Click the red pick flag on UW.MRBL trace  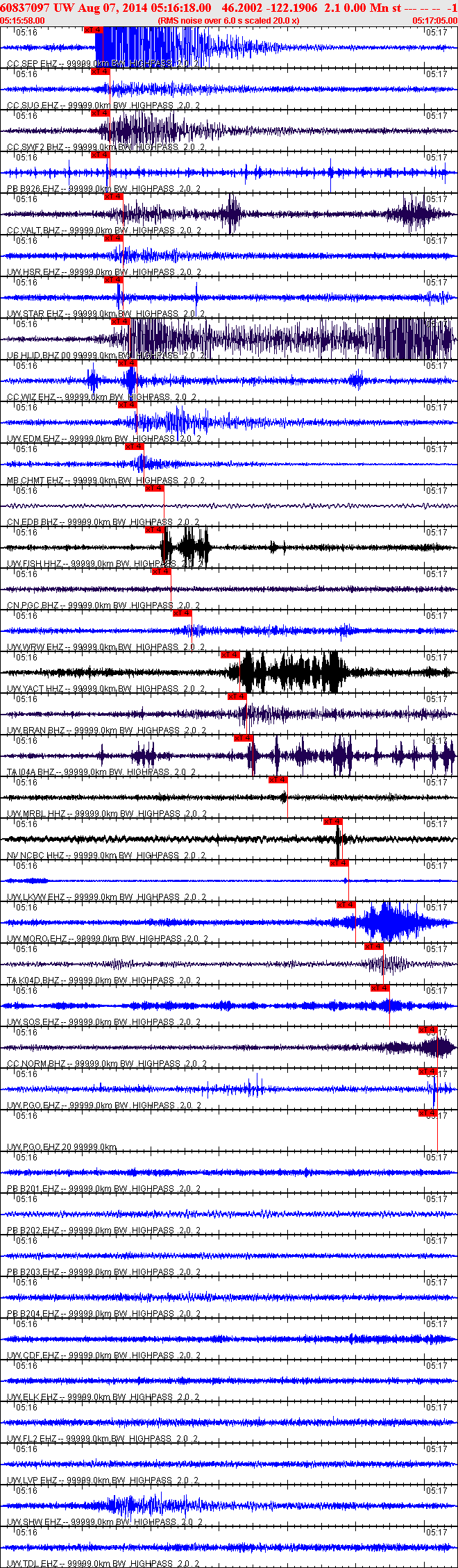(278, 780)
